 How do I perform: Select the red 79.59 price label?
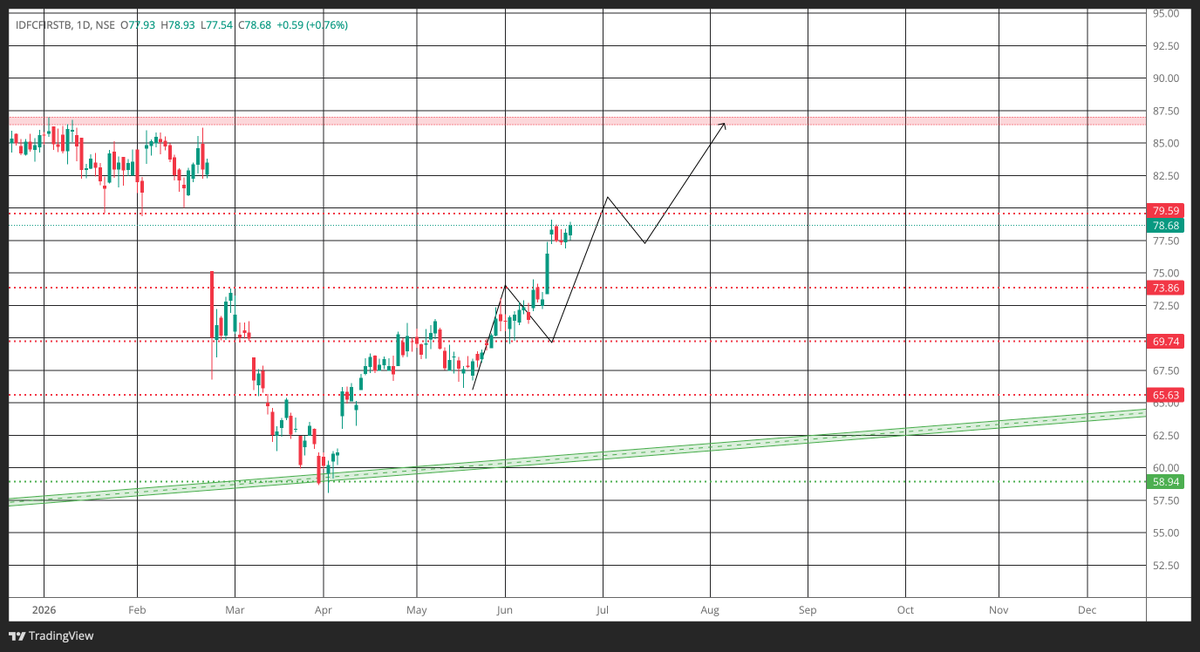(x=1167, y=211)
